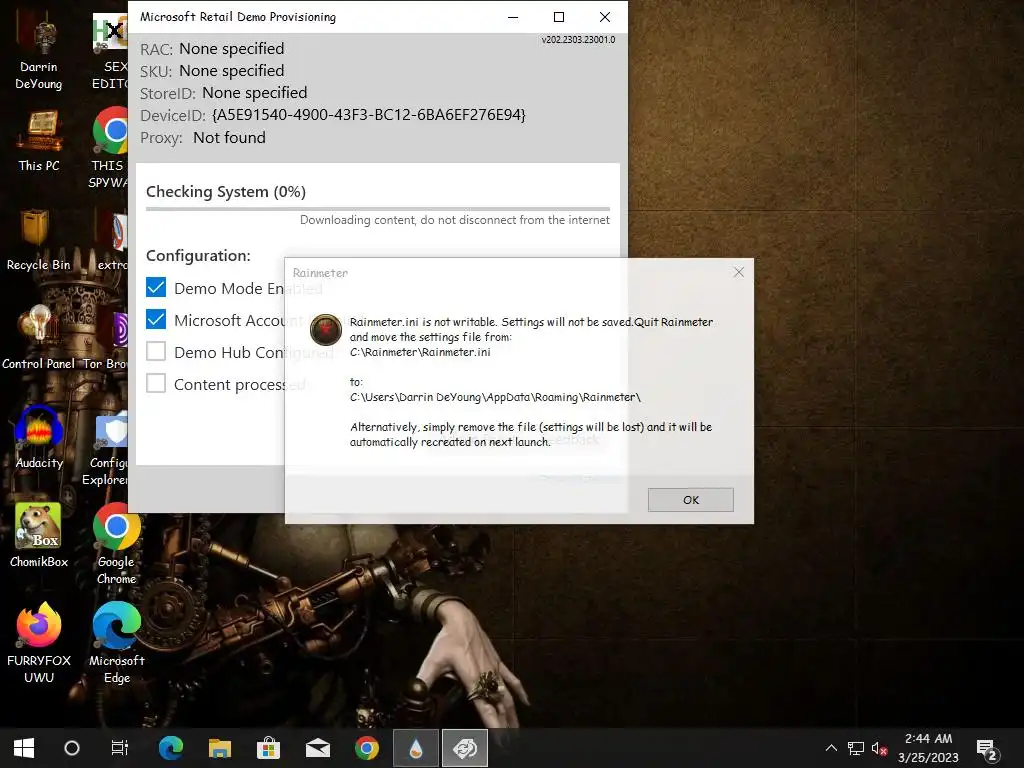Click the Checking System progress bar
The image size is (1024, 768).
378,209
